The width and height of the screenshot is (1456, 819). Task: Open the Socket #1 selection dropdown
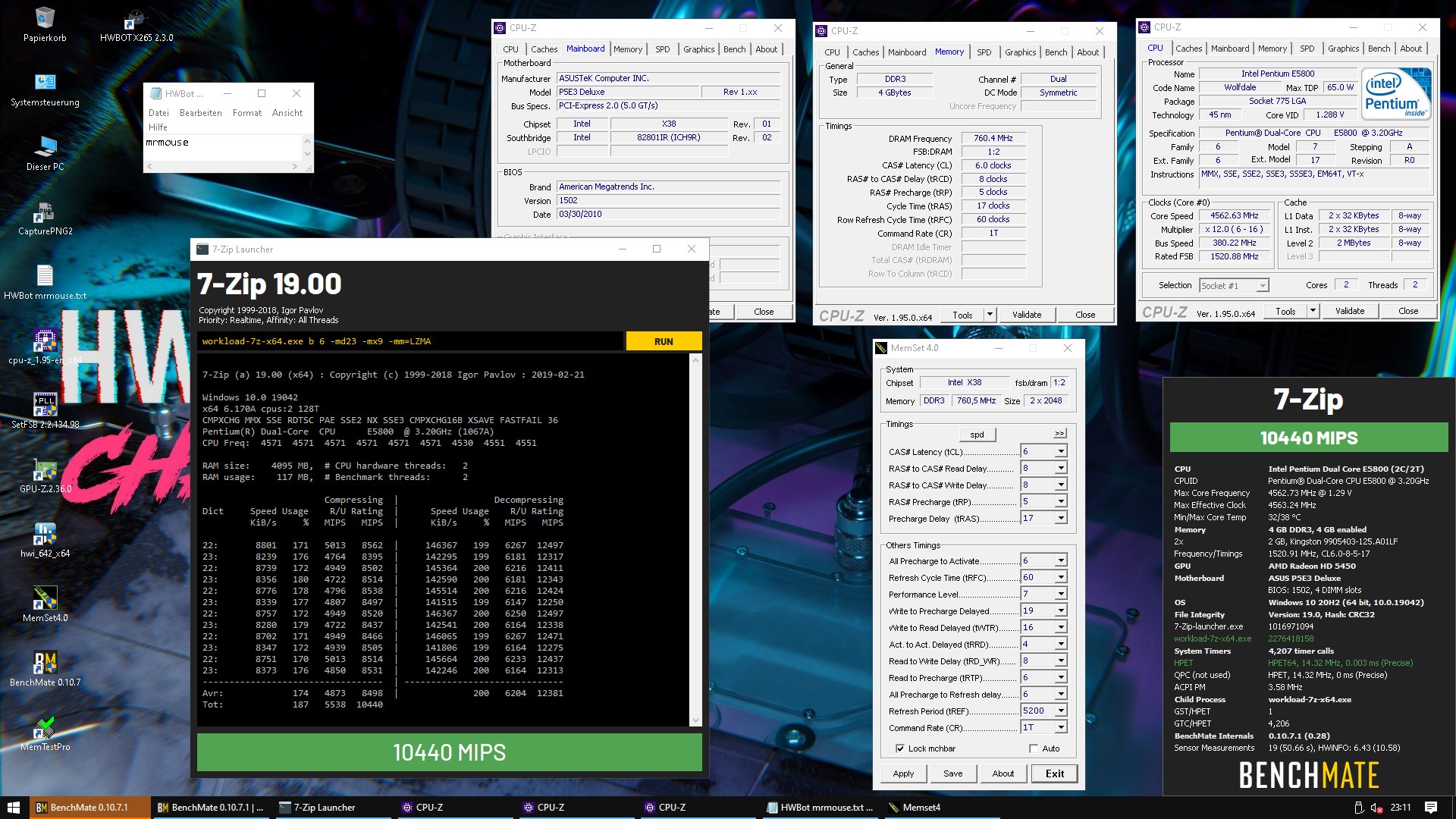[1262, 286]
